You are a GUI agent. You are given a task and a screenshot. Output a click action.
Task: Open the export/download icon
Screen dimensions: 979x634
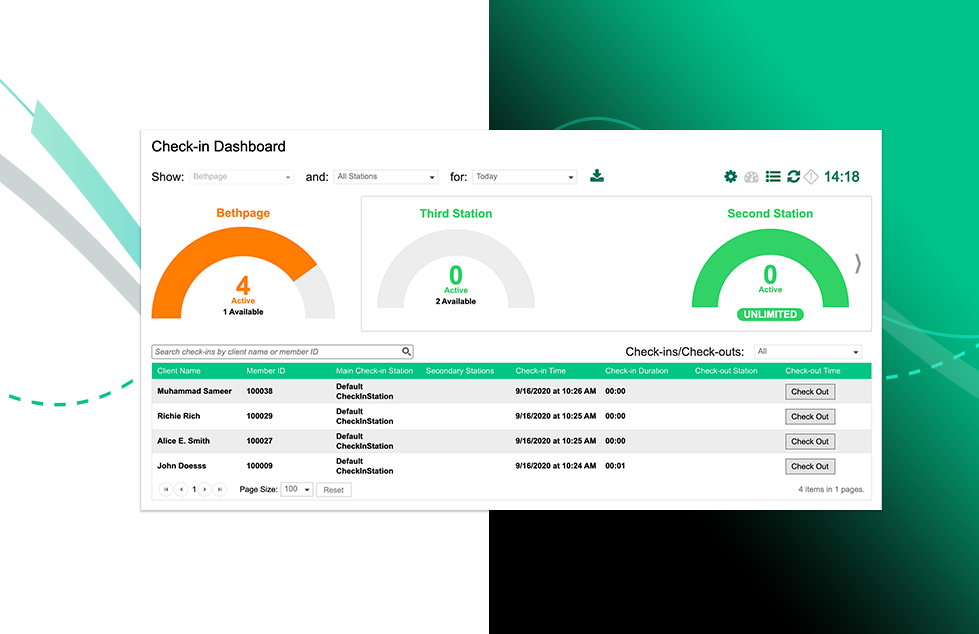pyautogui.click(x=597, y=175)
